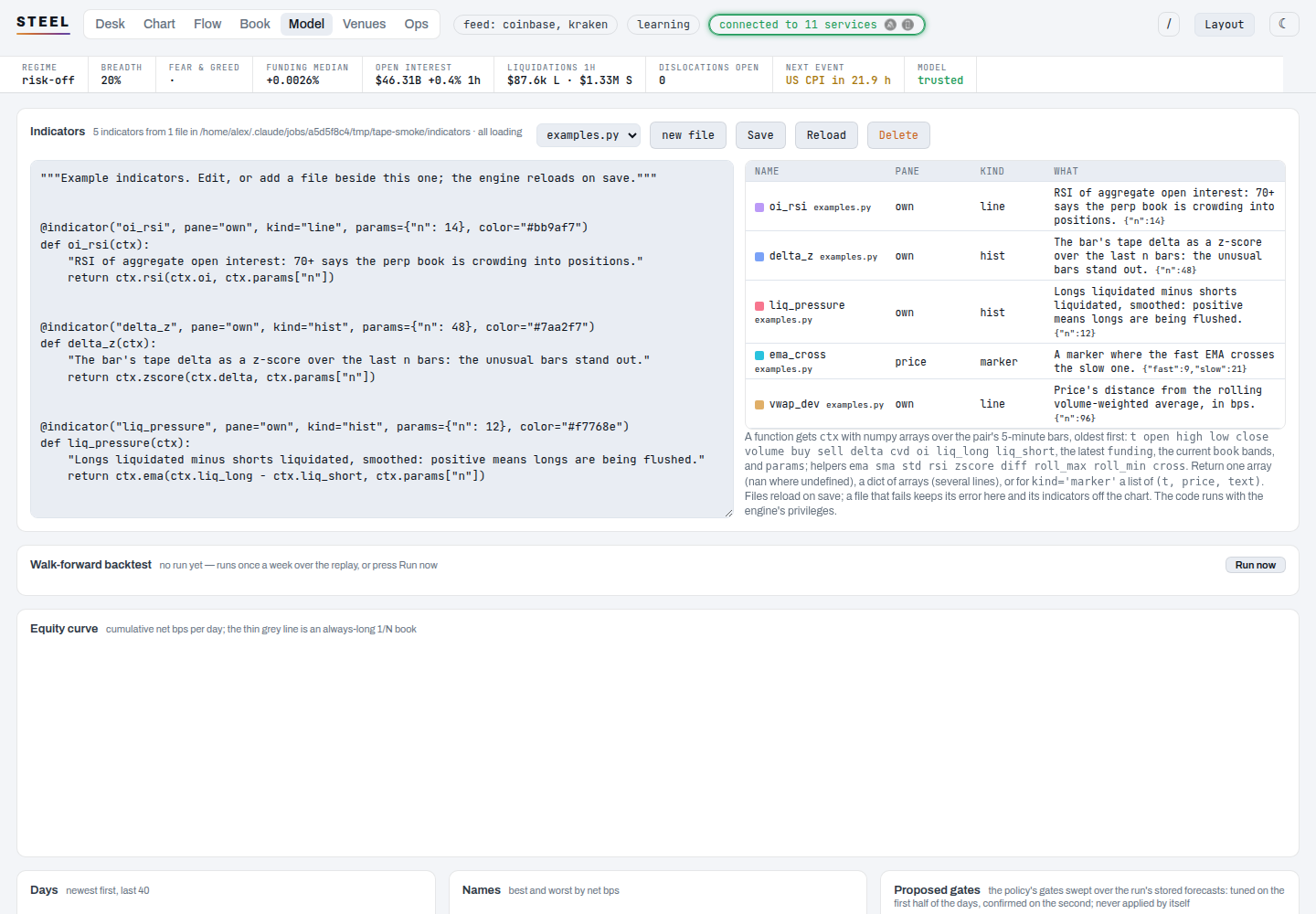Screen dimensions: 1316x914
Task: Switch to the Chart tab
Action: [159, 24]
